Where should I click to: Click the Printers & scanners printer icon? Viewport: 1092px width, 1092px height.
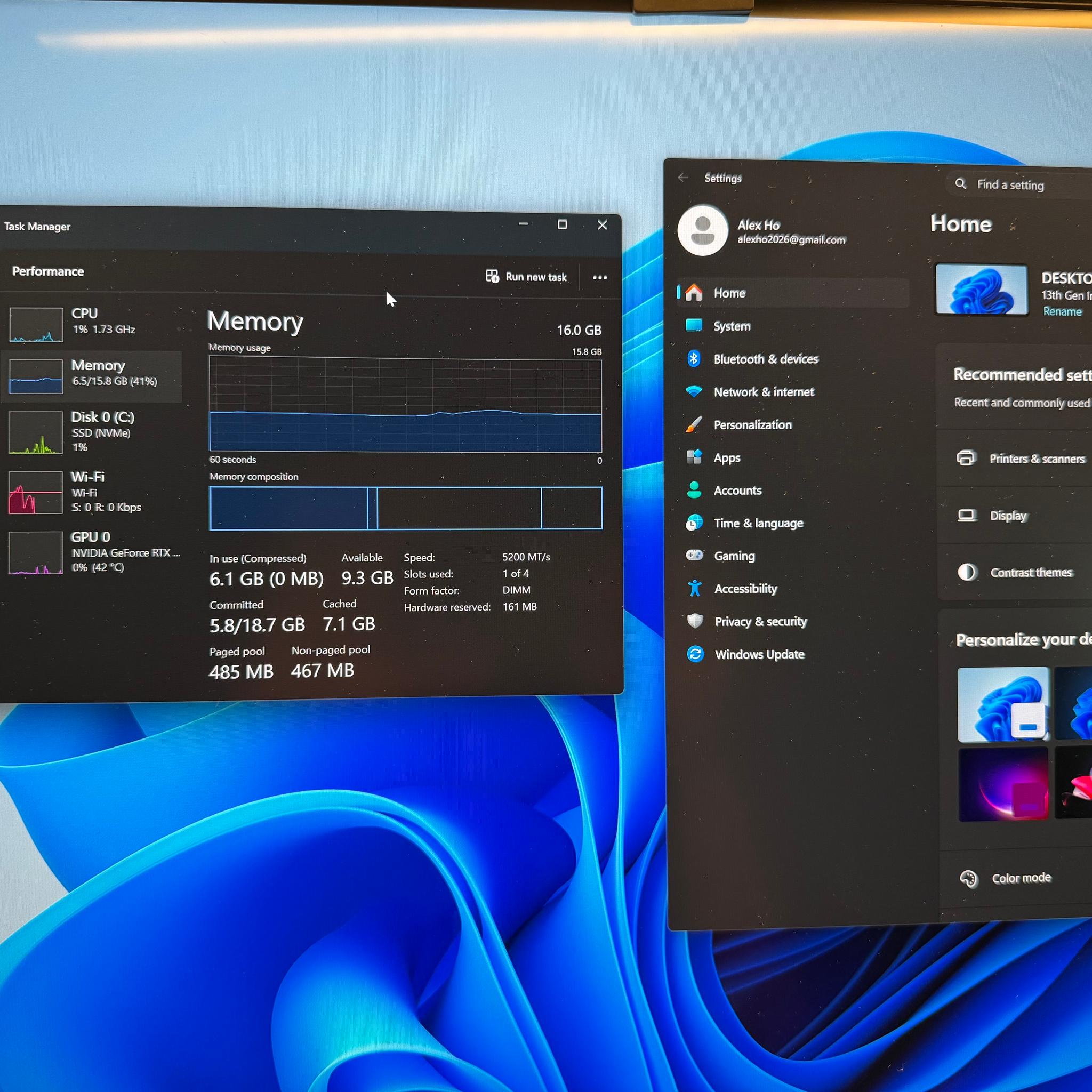point(966,457)
